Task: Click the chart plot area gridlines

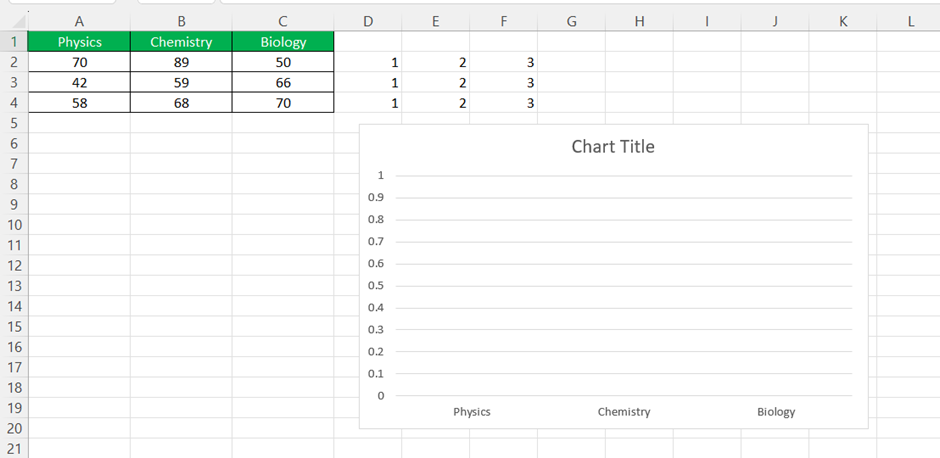Action: click(x=623, y=285)
